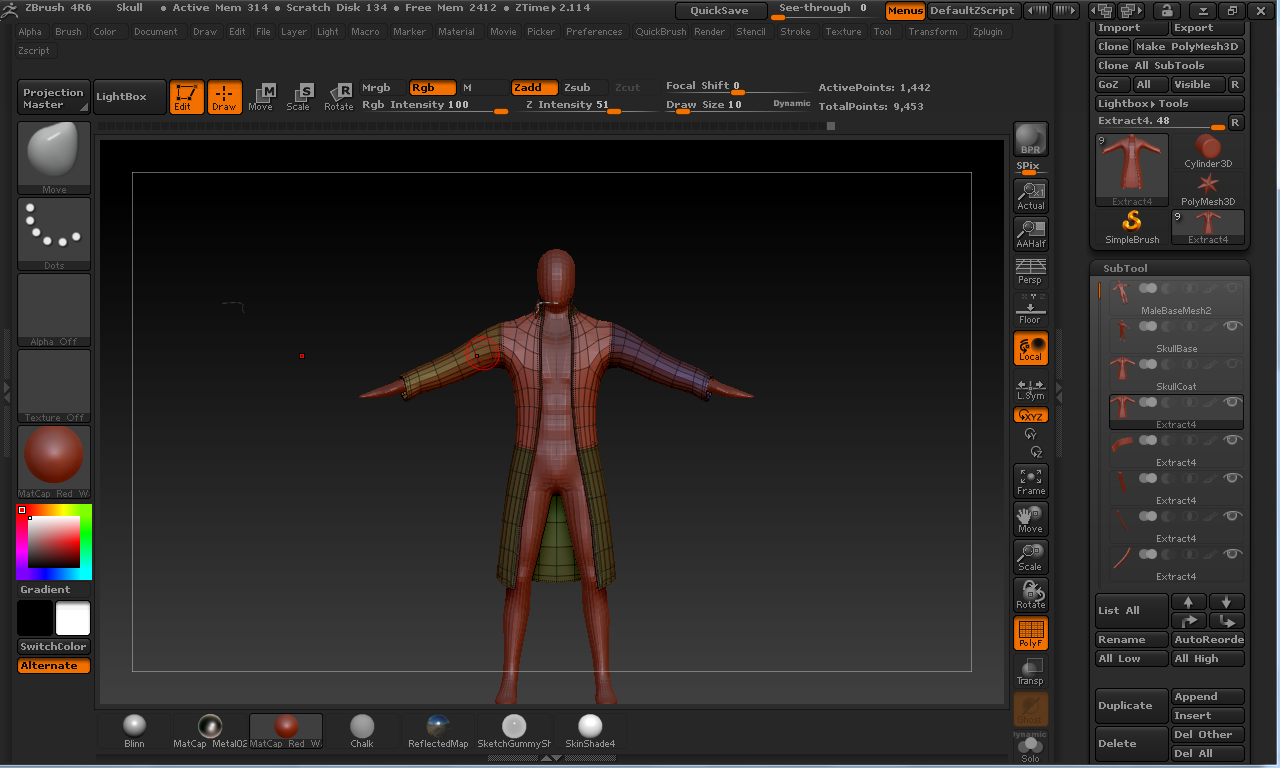Click the Edit mode button in top toolbar
1280x768 pixels.
186,97
